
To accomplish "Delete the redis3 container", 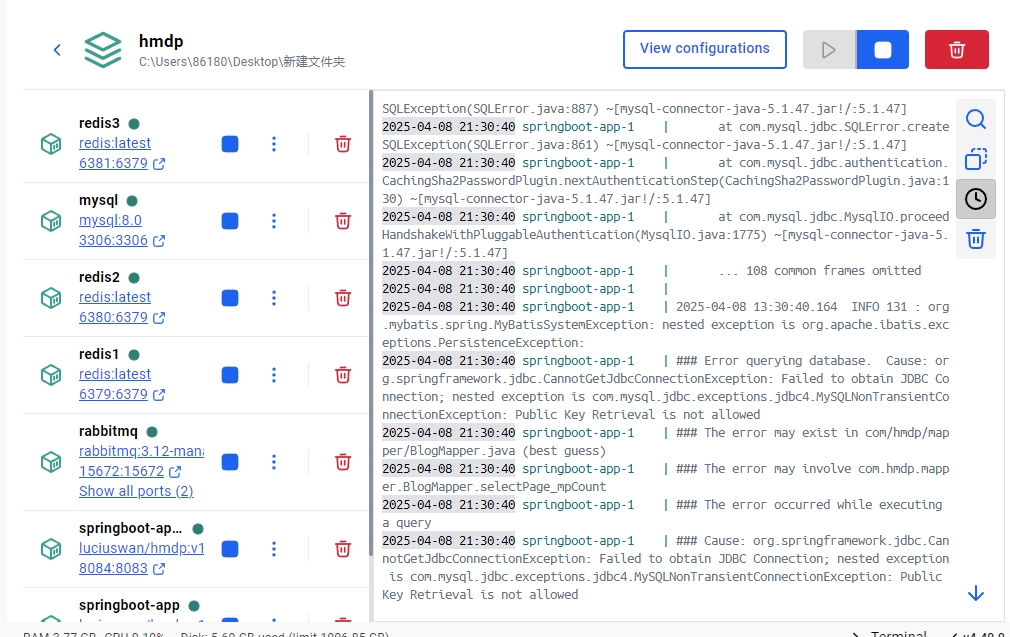I will [x=343, y=144].
